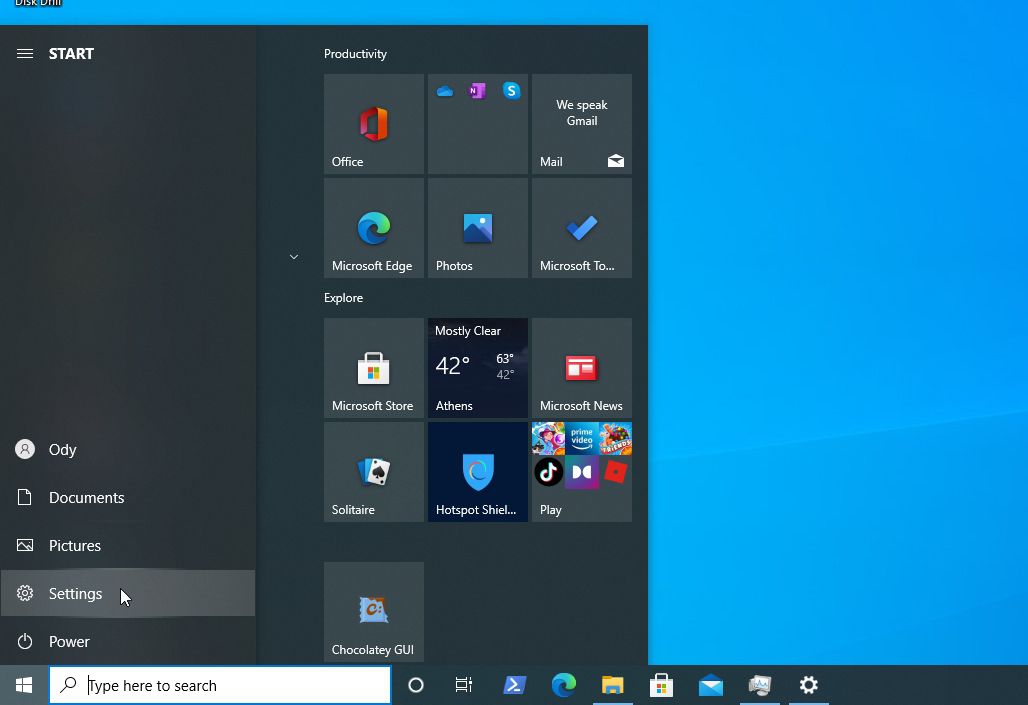Open File Explorer from taskbar
Screen dimensions: 1028x705
(x=612, y=685)
